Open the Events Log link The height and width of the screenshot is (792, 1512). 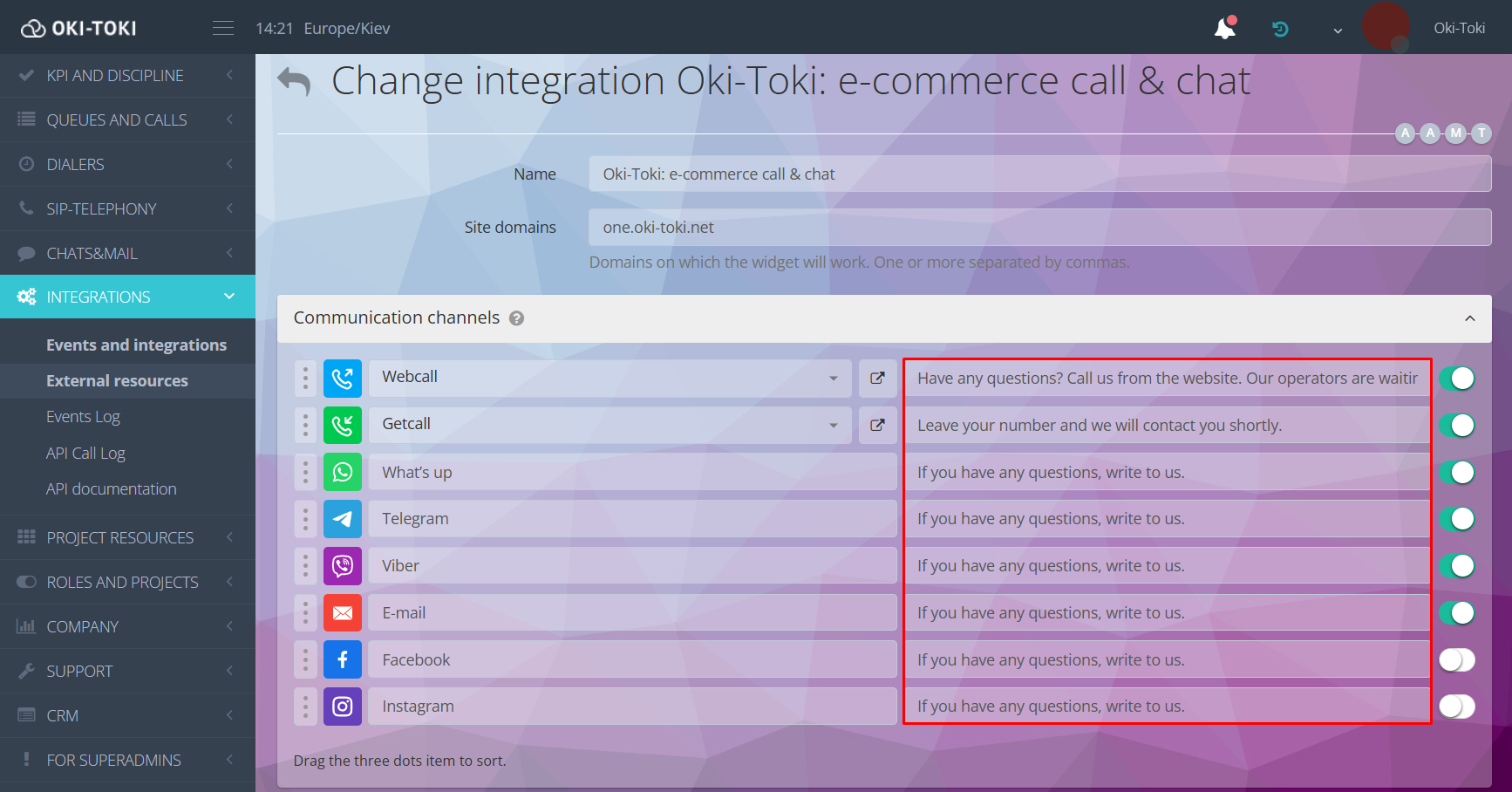pyautogui.click(x=83, y=417)
